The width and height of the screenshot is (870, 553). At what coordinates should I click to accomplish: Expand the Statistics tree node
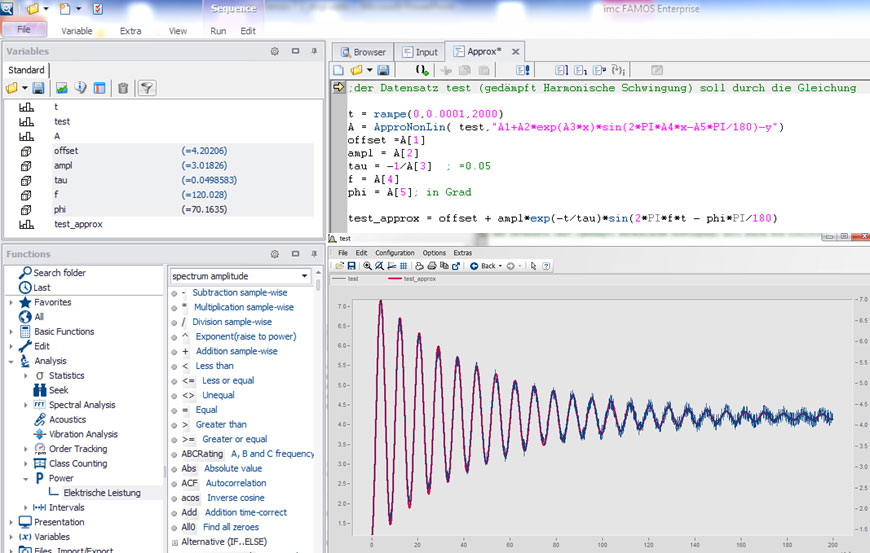(x=27, y=376)
